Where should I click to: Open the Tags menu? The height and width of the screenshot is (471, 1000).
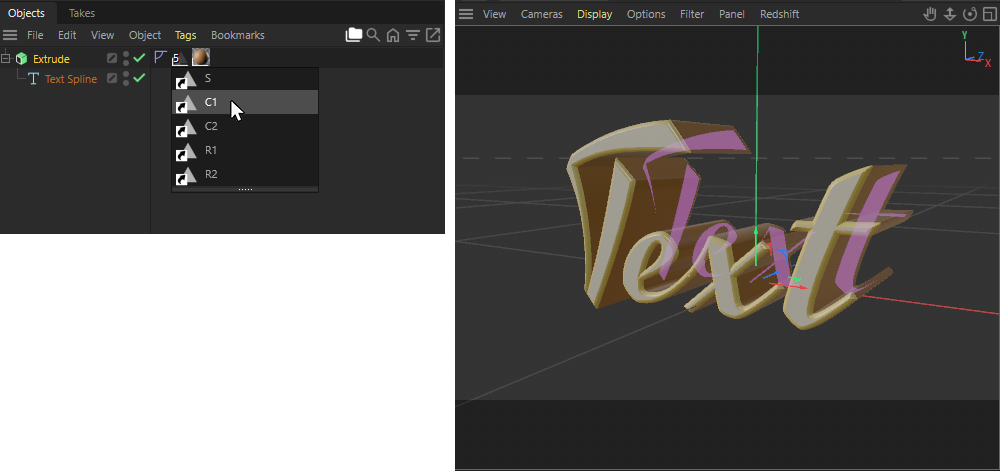[186, 35]
